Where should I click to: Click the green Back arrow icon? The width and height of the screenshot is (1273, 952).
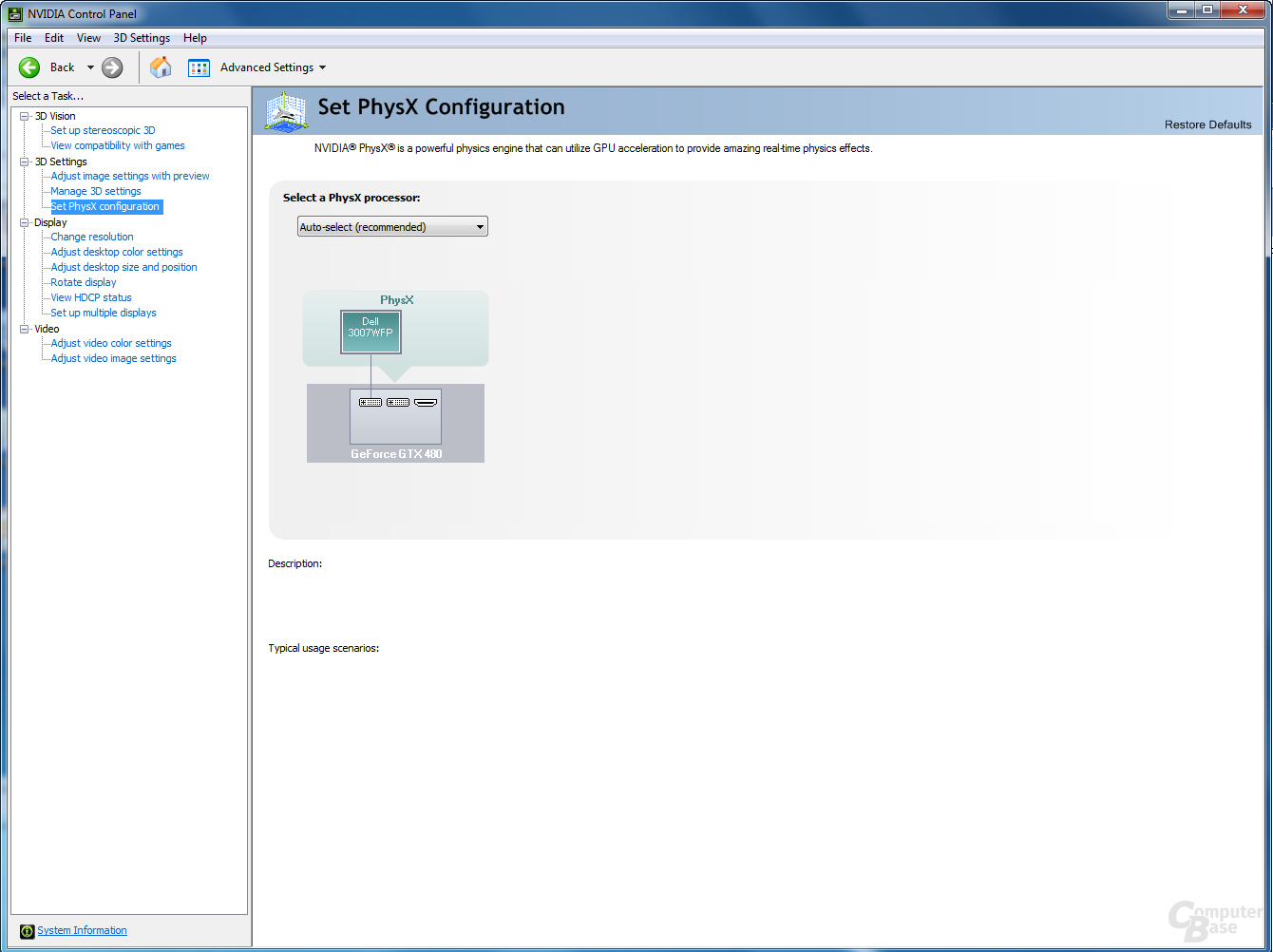[x=29, y=67]
